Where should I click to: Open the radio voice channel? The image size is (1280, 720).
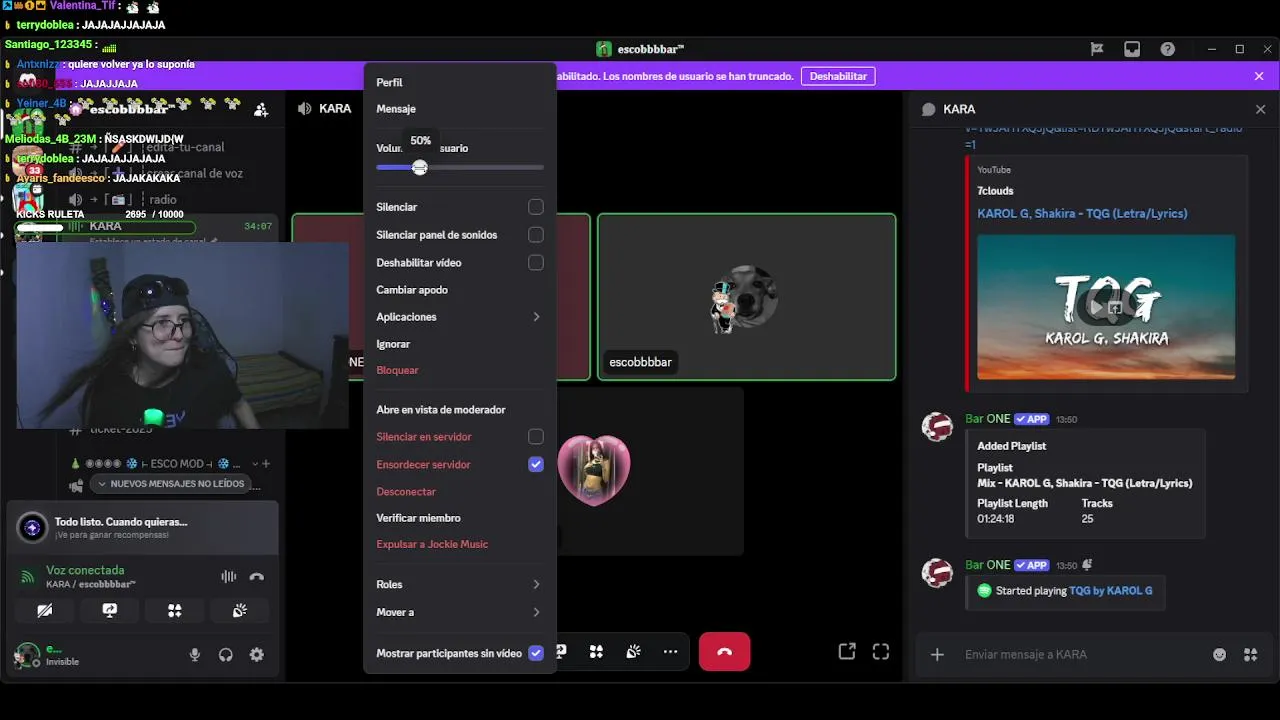163,200
